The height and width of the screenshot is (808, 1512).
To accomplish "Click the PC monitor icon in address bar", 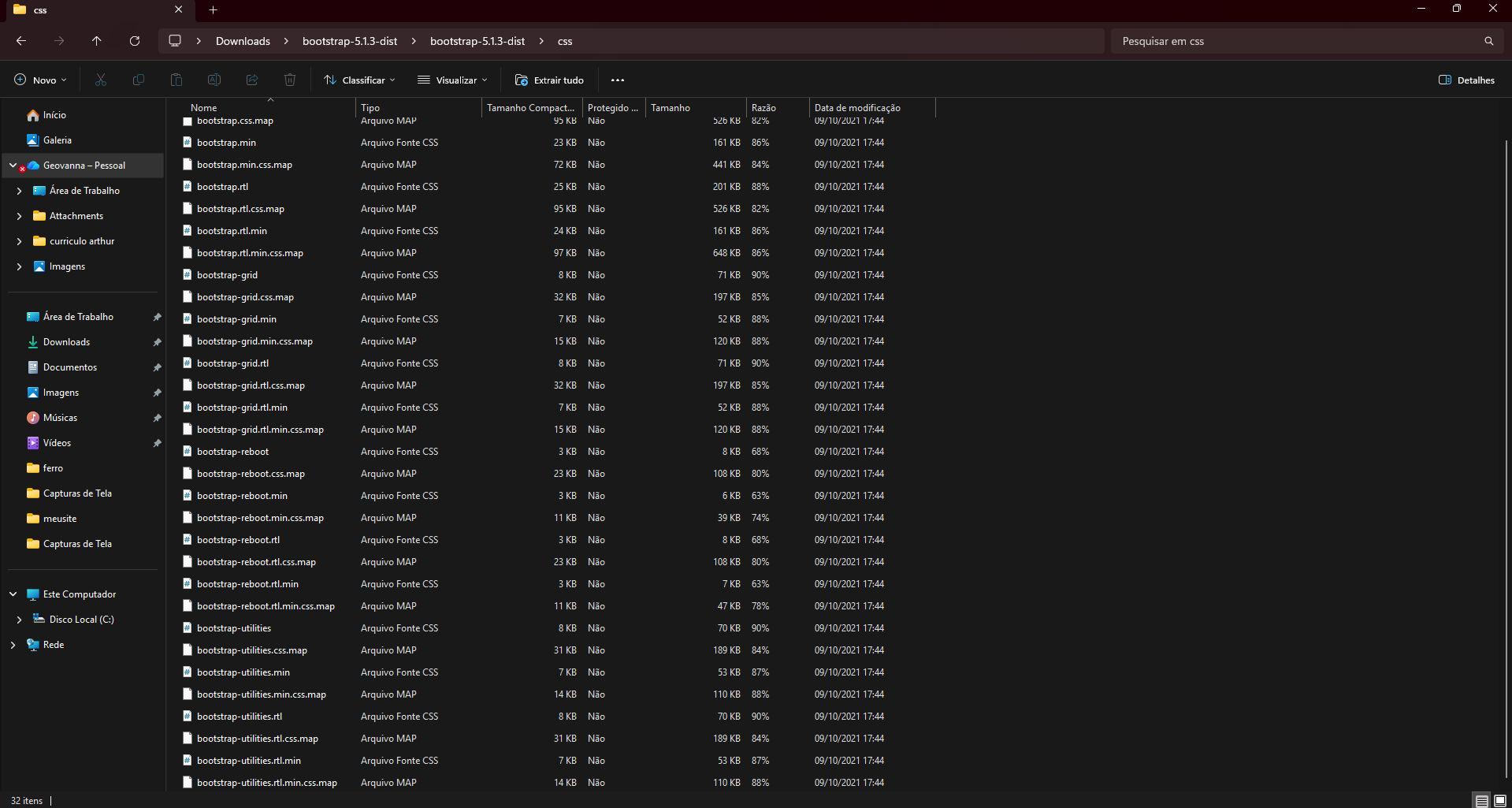I will pyautogui.click(x=175, y=41).
